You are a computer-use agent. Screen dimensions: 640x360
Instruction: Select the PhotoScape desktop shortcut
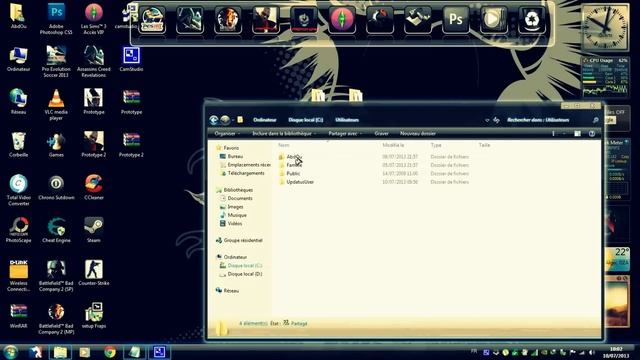point(18,230)
